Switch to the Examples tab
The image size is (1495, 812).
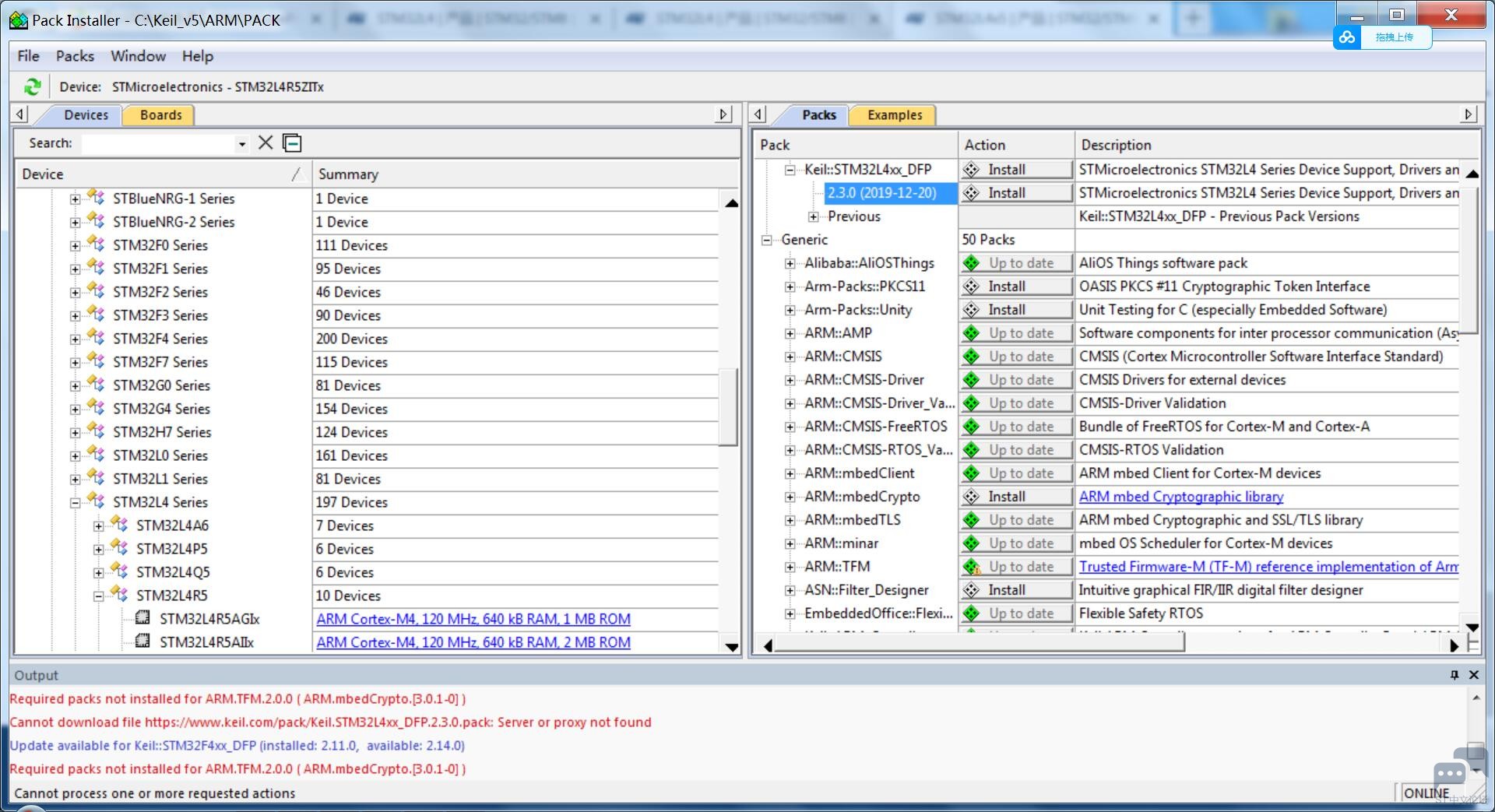click(895, 115)
